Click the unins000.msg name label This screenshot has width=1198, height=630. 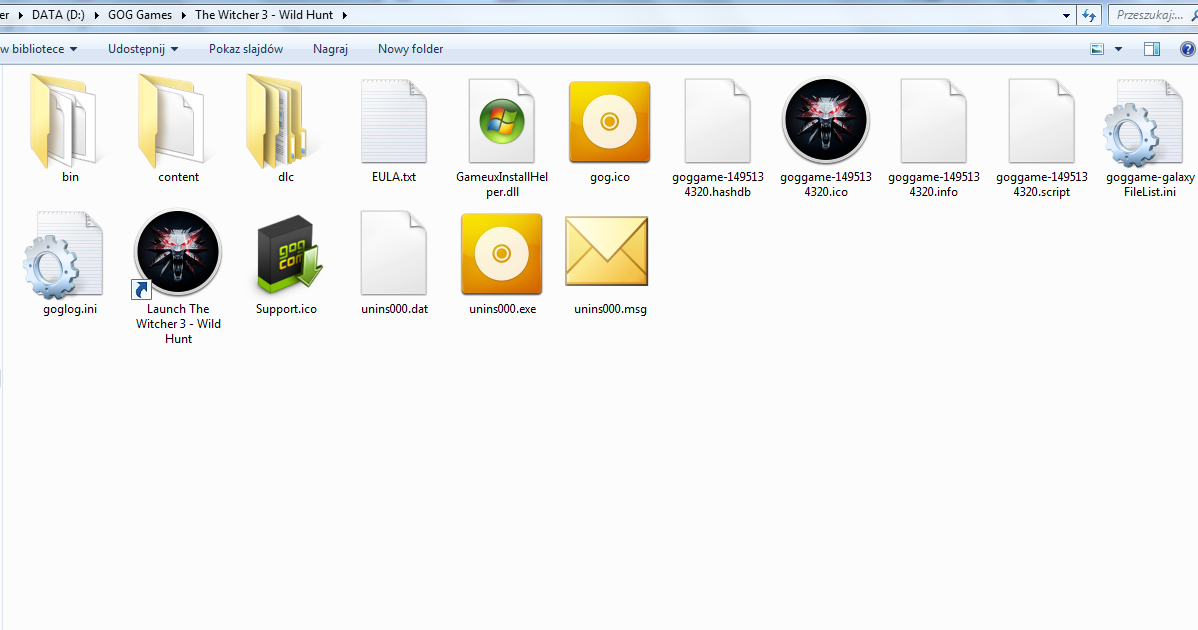[x=610, y=309]
